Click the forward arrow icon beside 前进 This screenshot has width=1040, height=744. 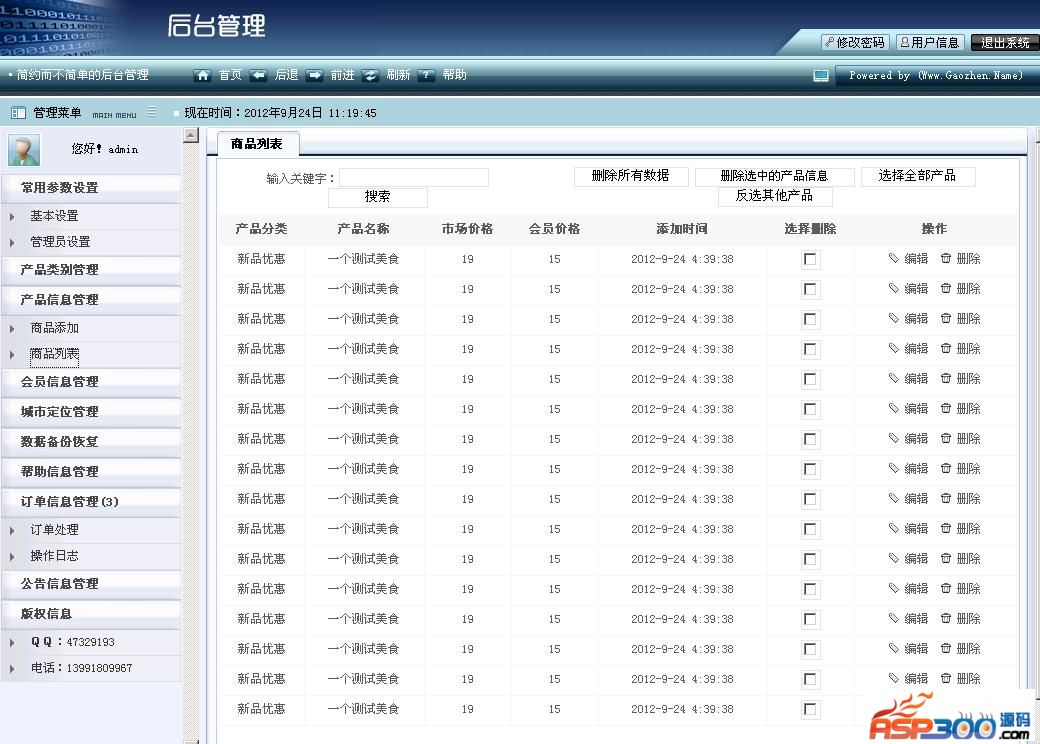pyautogui.click(x=315, y=75)
